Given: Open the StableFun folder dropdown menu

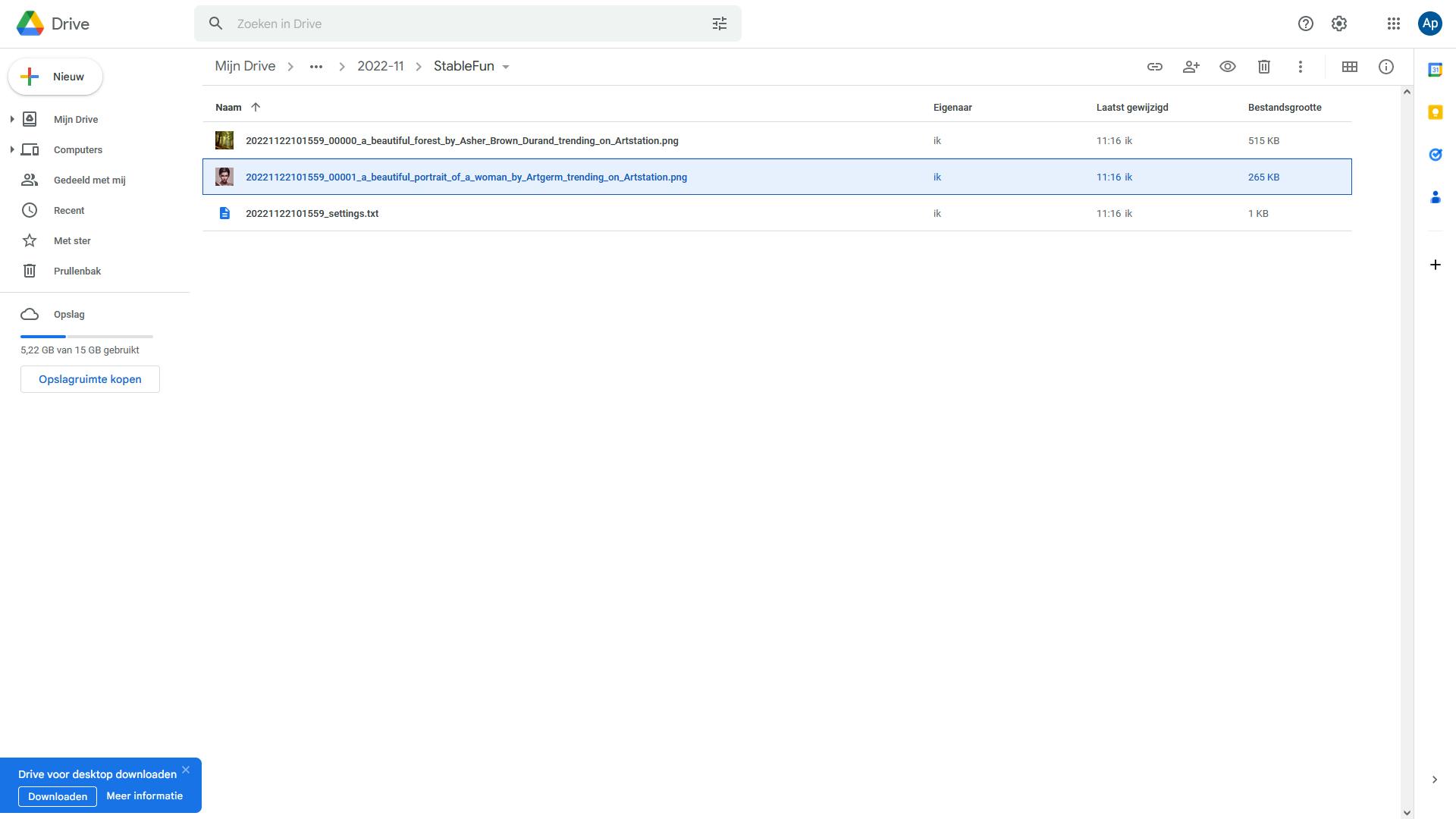Looking at the screenshot, I should coord(506,66).
